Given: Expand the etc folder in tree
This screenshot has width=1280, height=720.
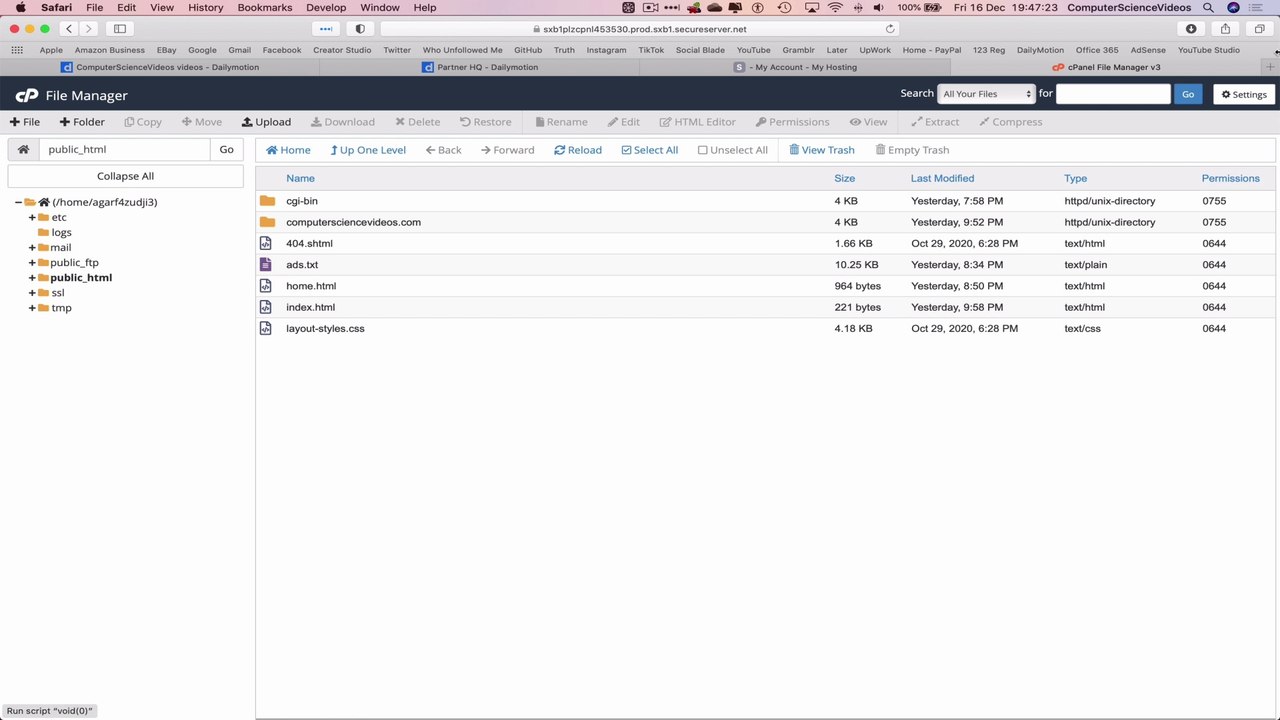Looking at the screenshot, I should point(32,217).
